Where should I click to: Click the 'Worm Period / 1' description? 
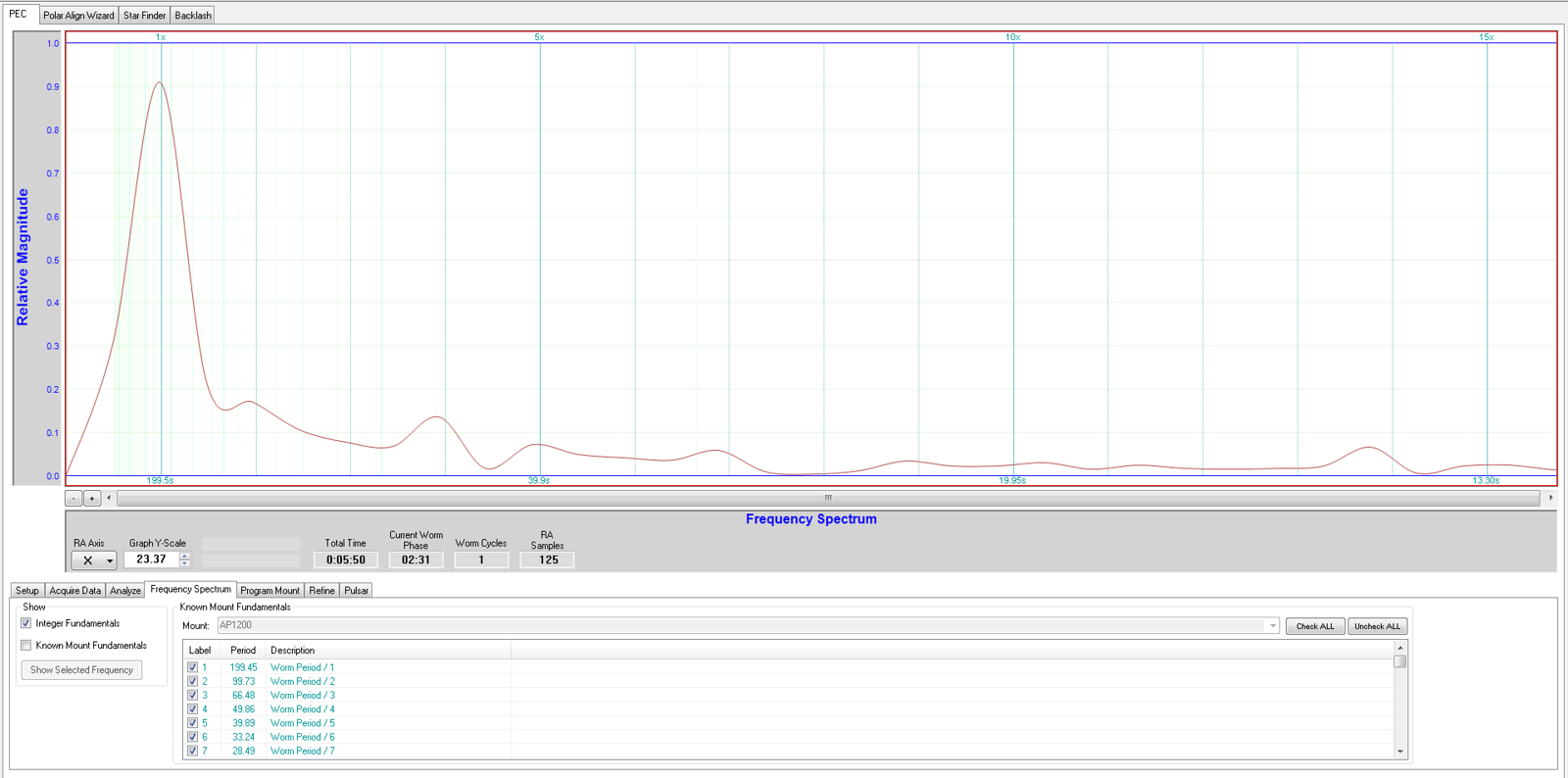(303, 667)
